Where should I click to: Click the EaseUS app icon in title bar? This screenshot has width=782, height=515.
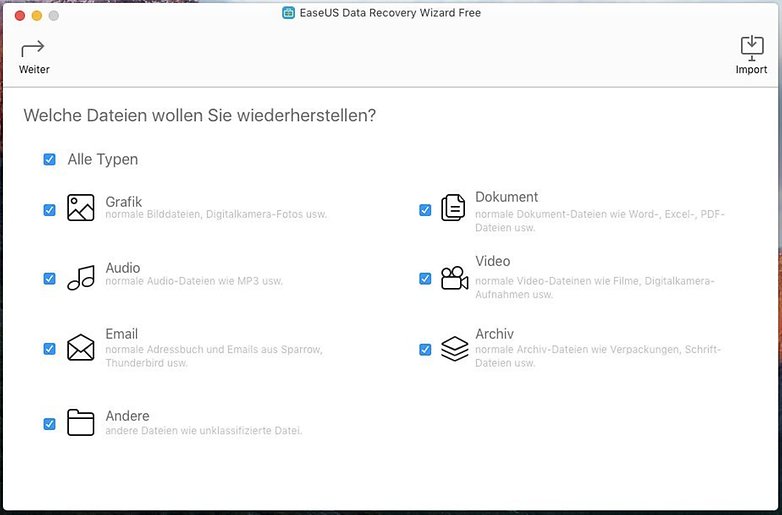pyautogui.click(x=288, y=13)
